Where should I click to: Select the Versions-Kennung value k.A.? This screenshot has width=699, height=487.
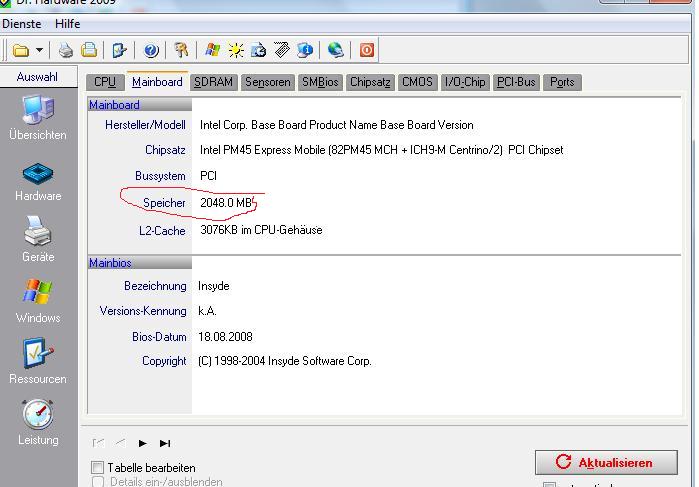tap(207, 311)
